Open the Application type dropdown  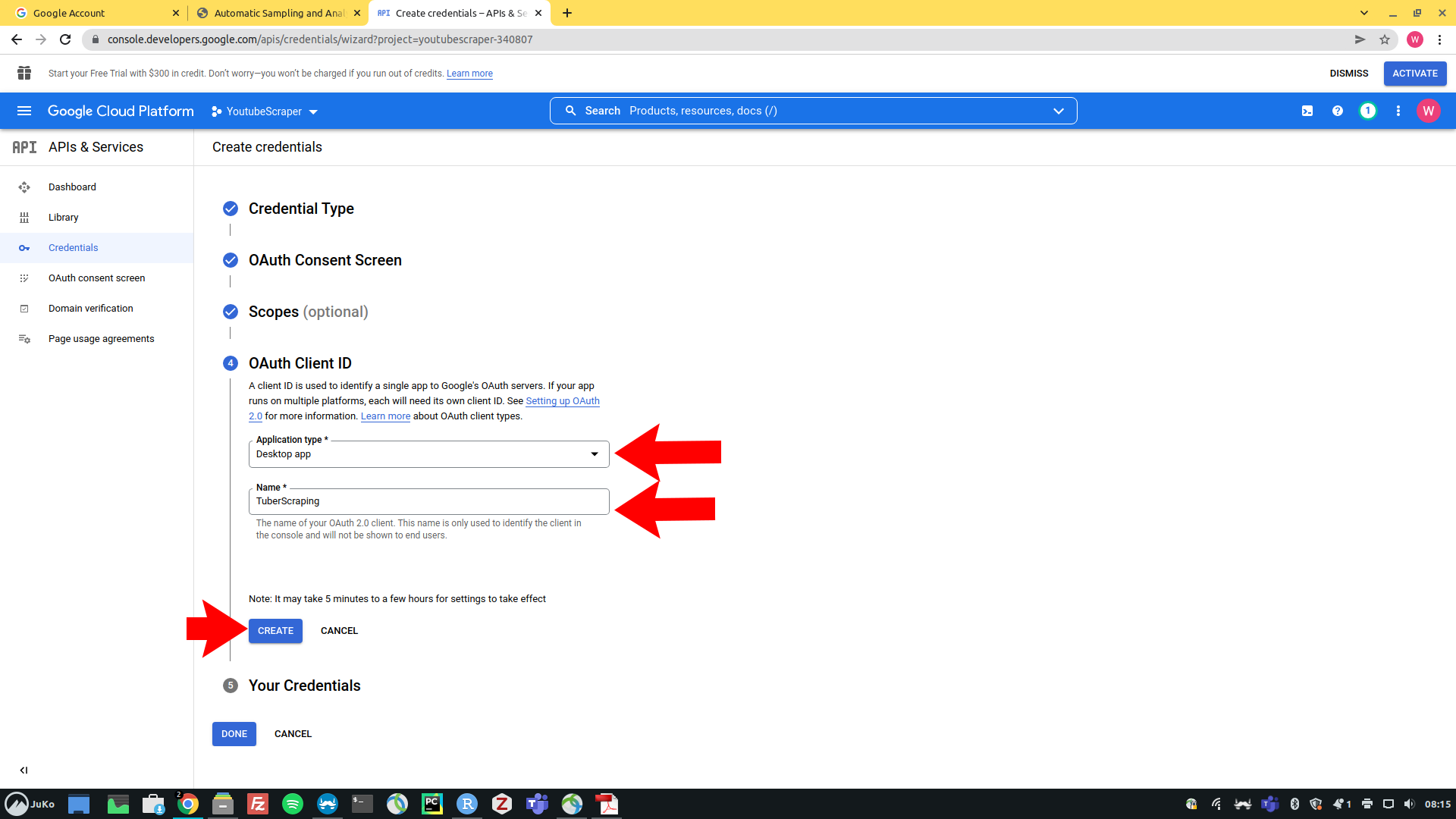point(428,454)
